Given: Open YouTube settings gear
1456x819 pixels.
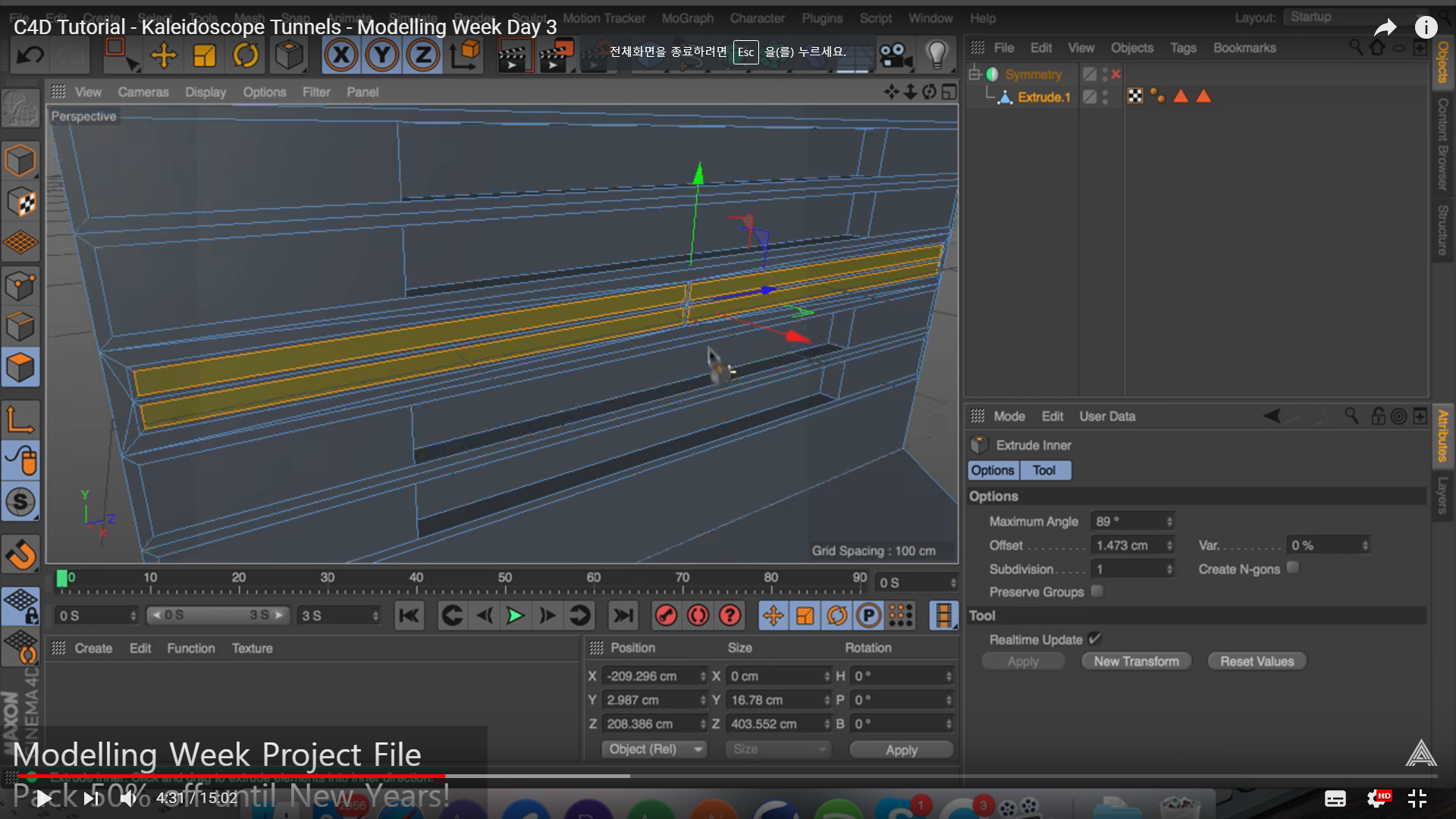Looking at the screenshot, I should pyautogui.click(x=1376, y=798).
